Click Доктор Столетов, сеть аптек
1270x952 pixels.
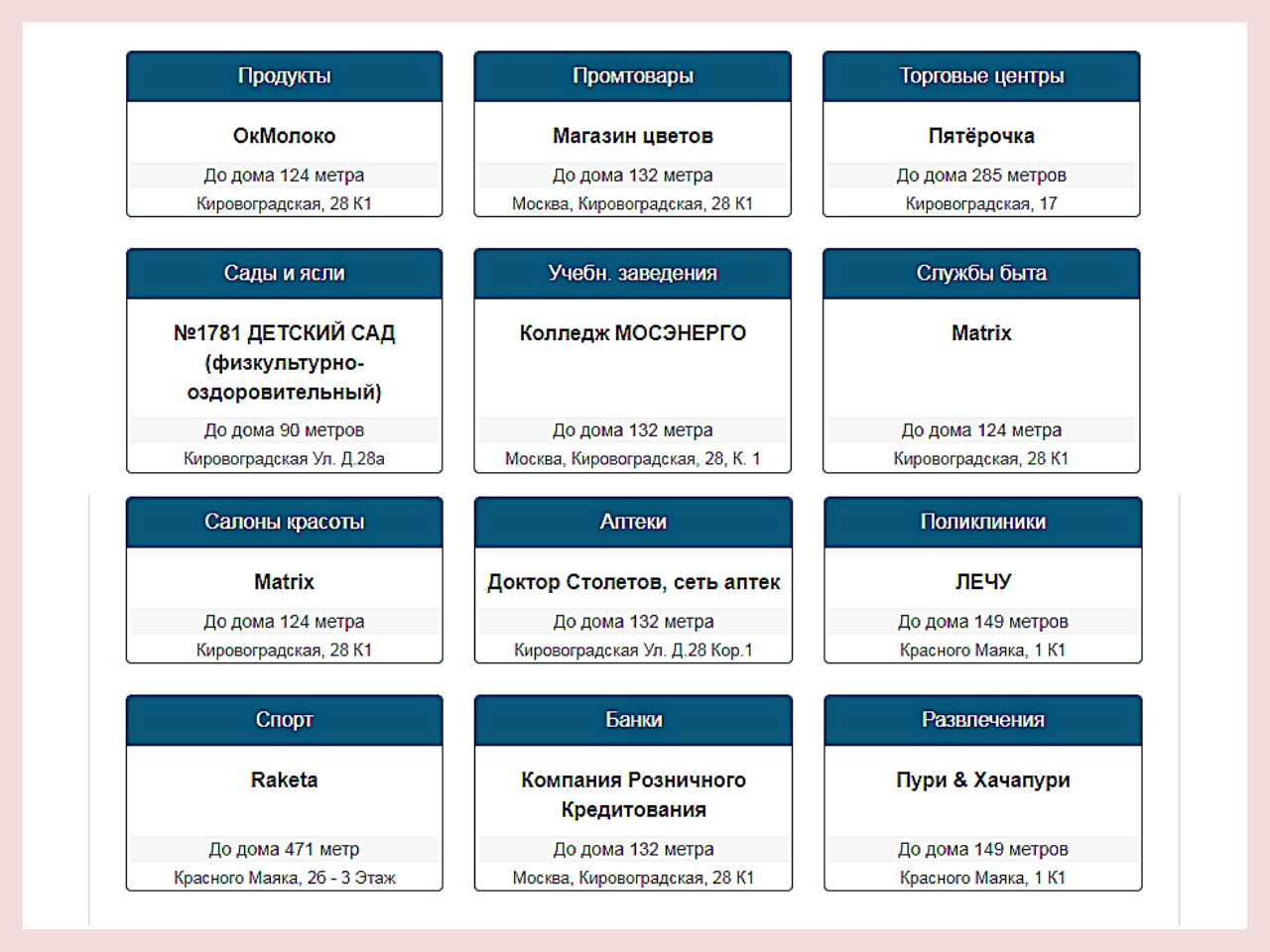tap(633, 582)
